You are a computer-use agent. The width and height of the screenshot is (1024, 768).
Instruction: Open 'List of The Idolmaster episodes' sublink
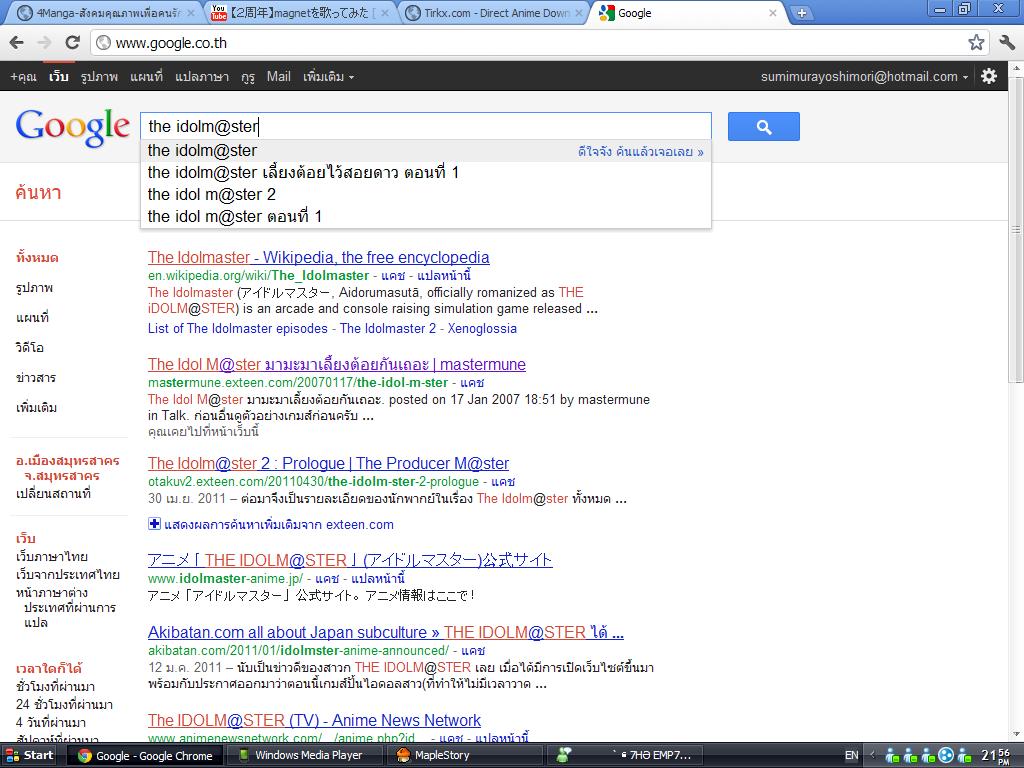click(238, 328)
